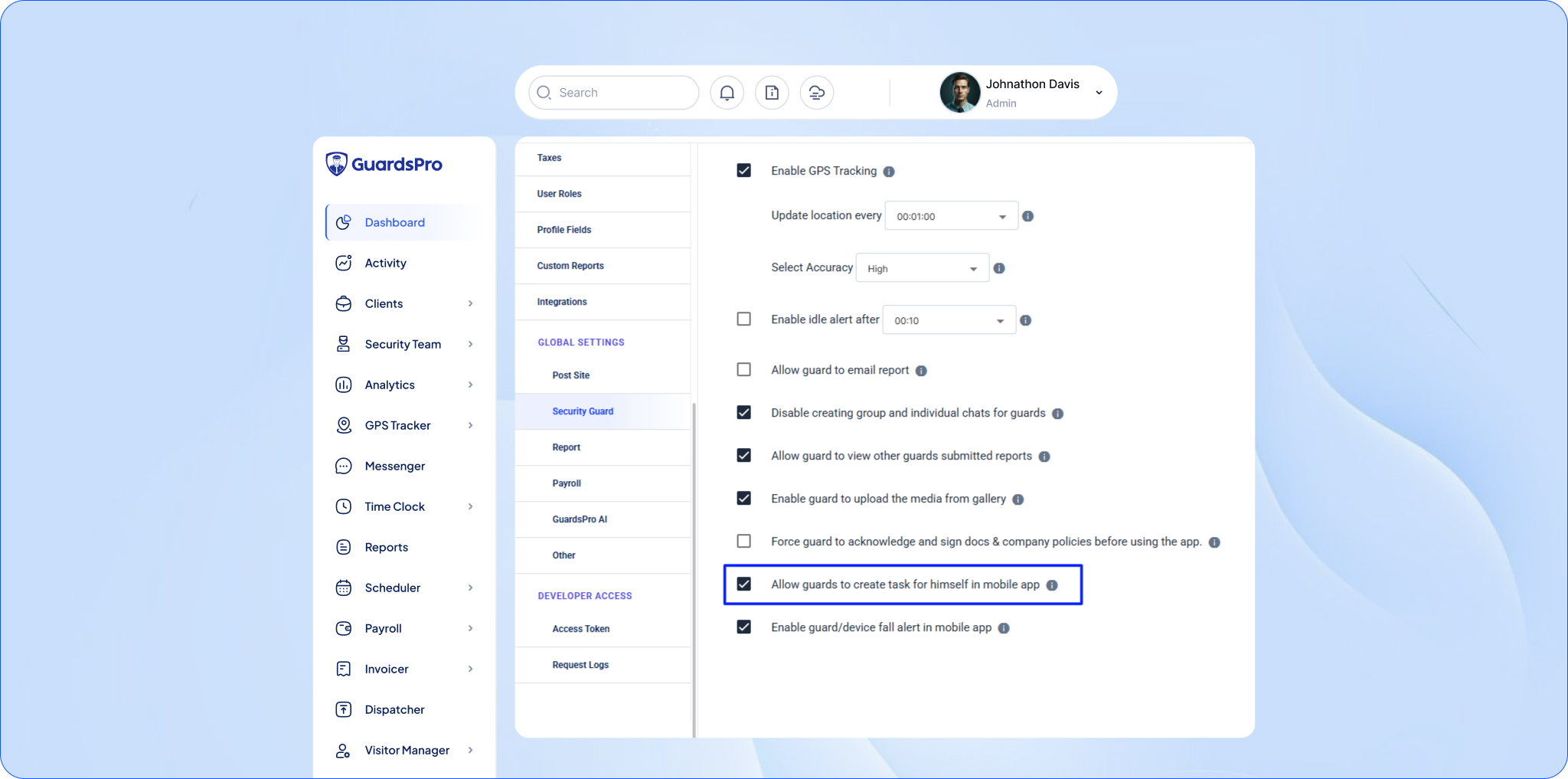Click the GuardsPro logo
This screenshot has height=779, width=1568.
[384, 164]
